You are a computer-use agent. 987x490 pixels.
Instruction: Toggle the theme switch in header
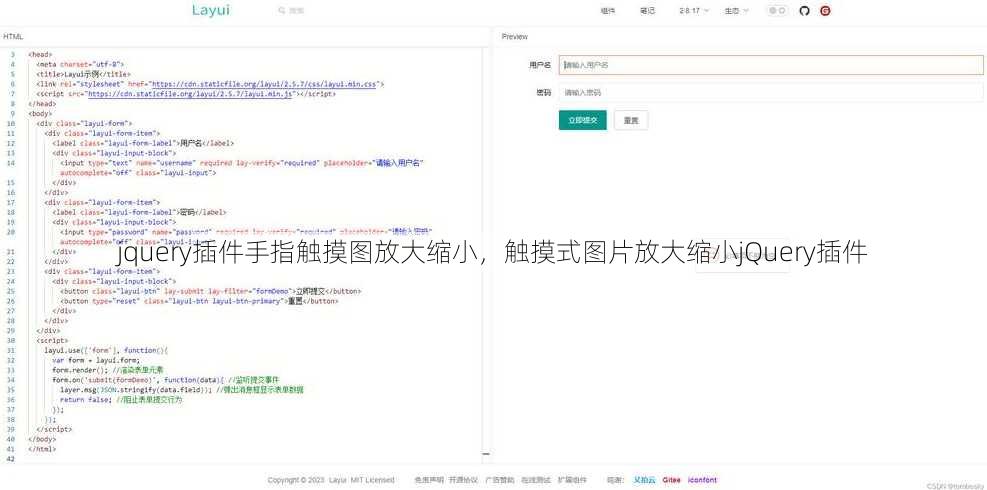coord(777,11)
